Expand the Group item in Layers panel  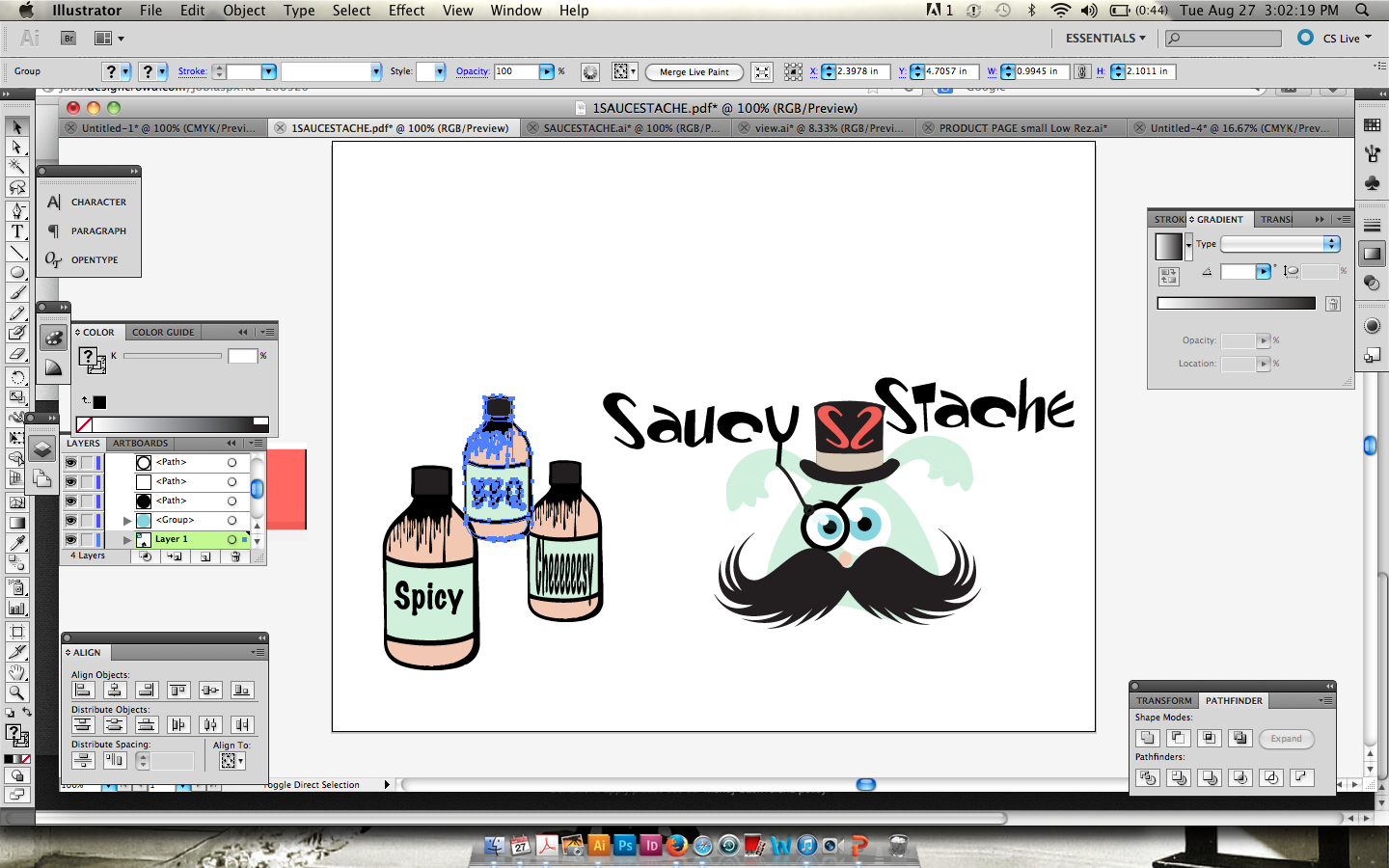coord(127,521)
